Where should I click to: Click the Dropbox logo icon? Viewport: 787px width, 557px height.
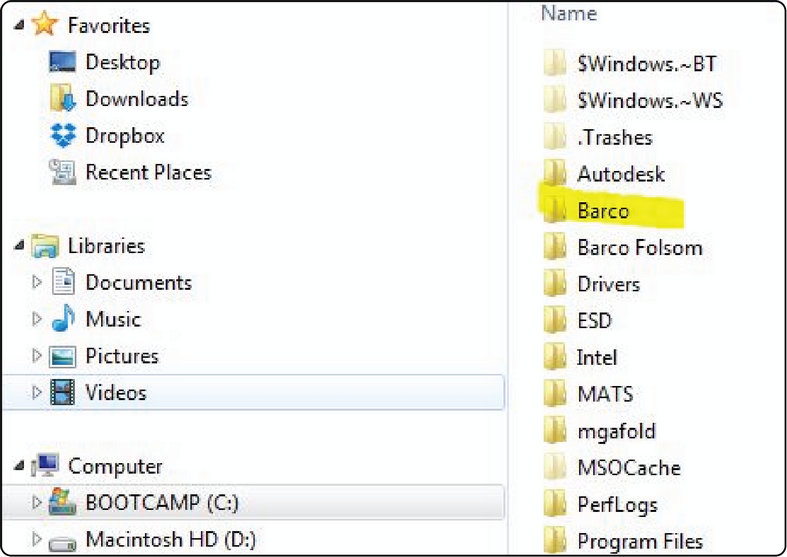click(63, 135)
